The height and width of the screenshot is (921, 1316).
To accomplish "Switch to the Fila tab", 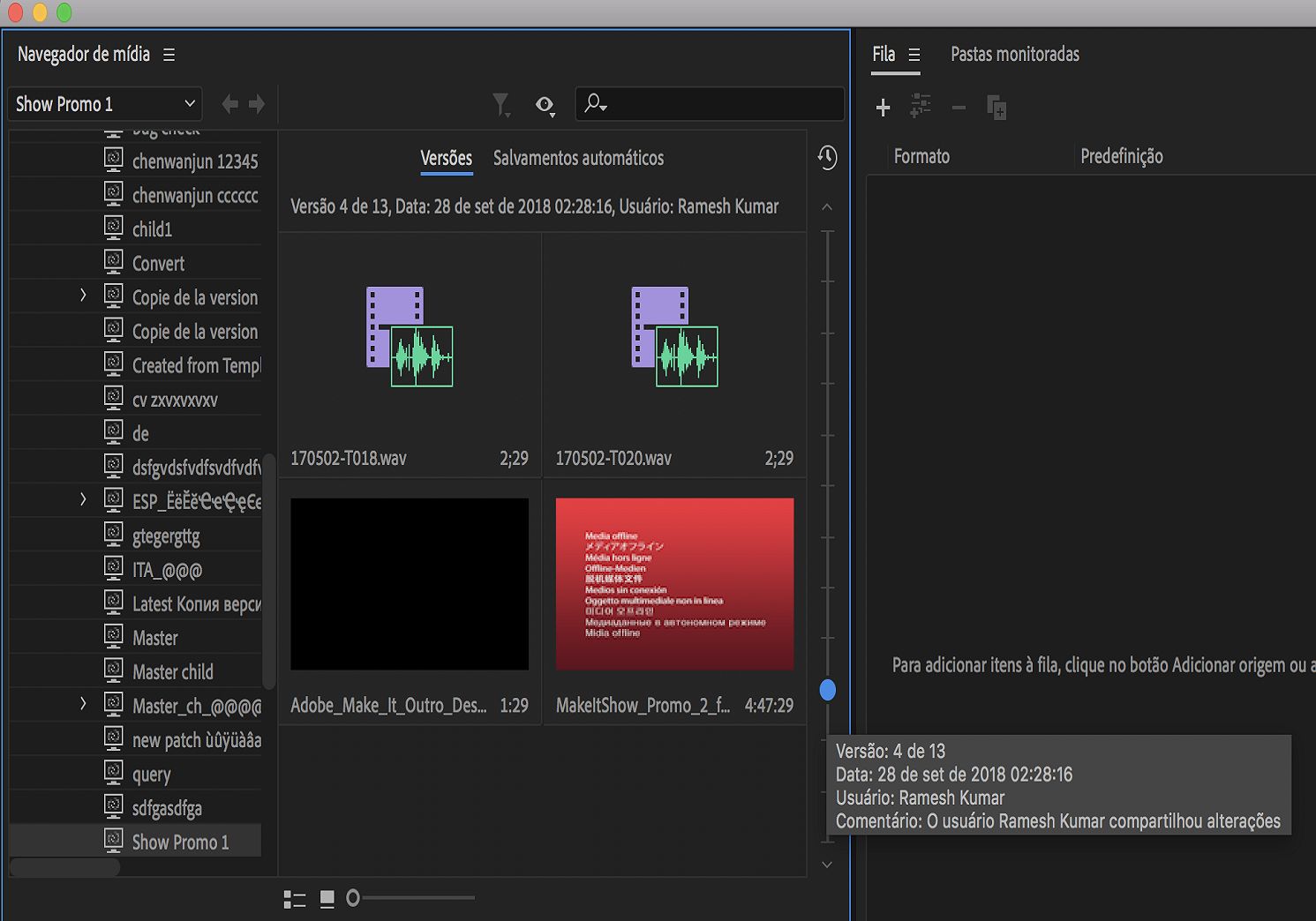I will [884, 55].
